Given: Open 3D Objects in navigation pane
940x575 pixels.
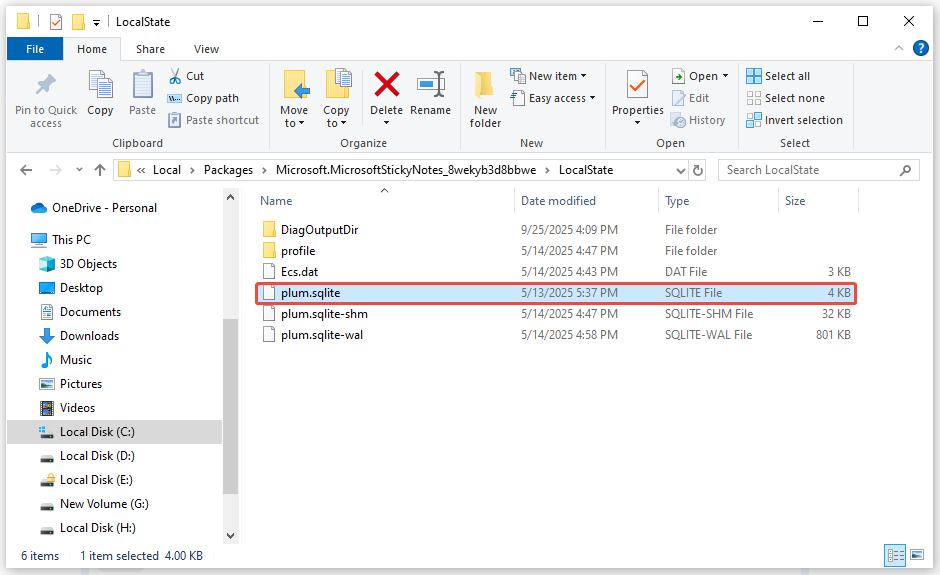Looking at the screenshot, I should click(88, 264).
